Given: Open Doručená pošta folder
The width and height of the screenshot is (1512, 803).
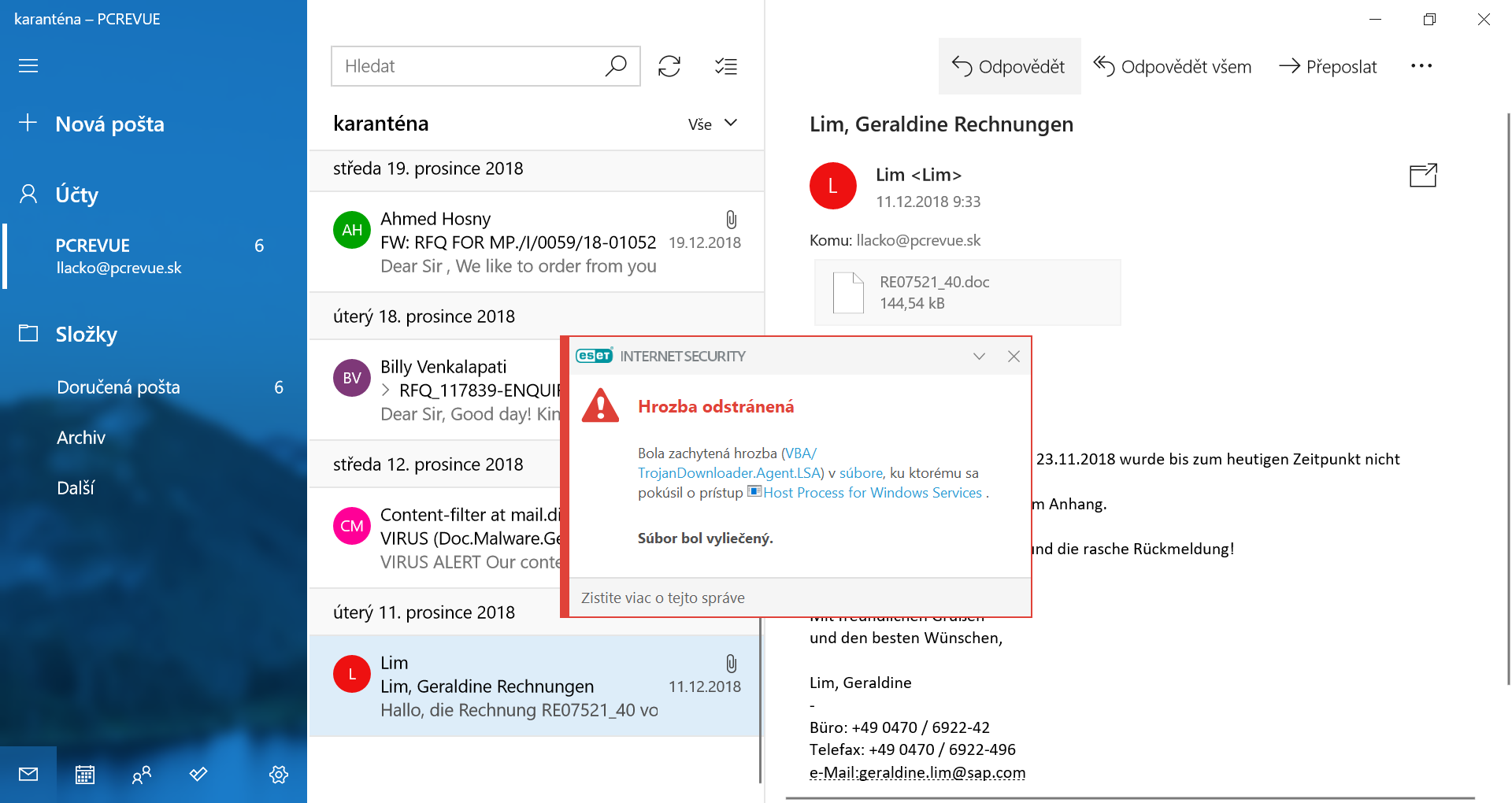Looking at the screenshot, I should tap(118, 387).
